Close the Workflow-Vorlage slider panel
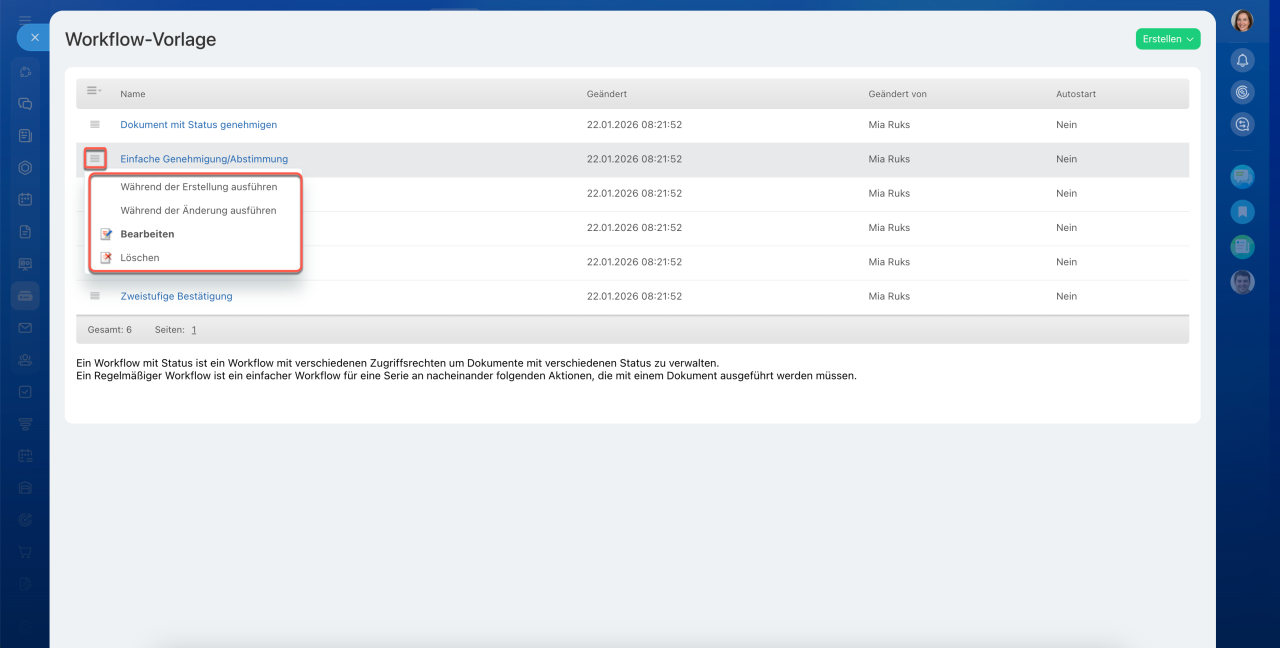1280x648 pixels. [x=34, y=37]
